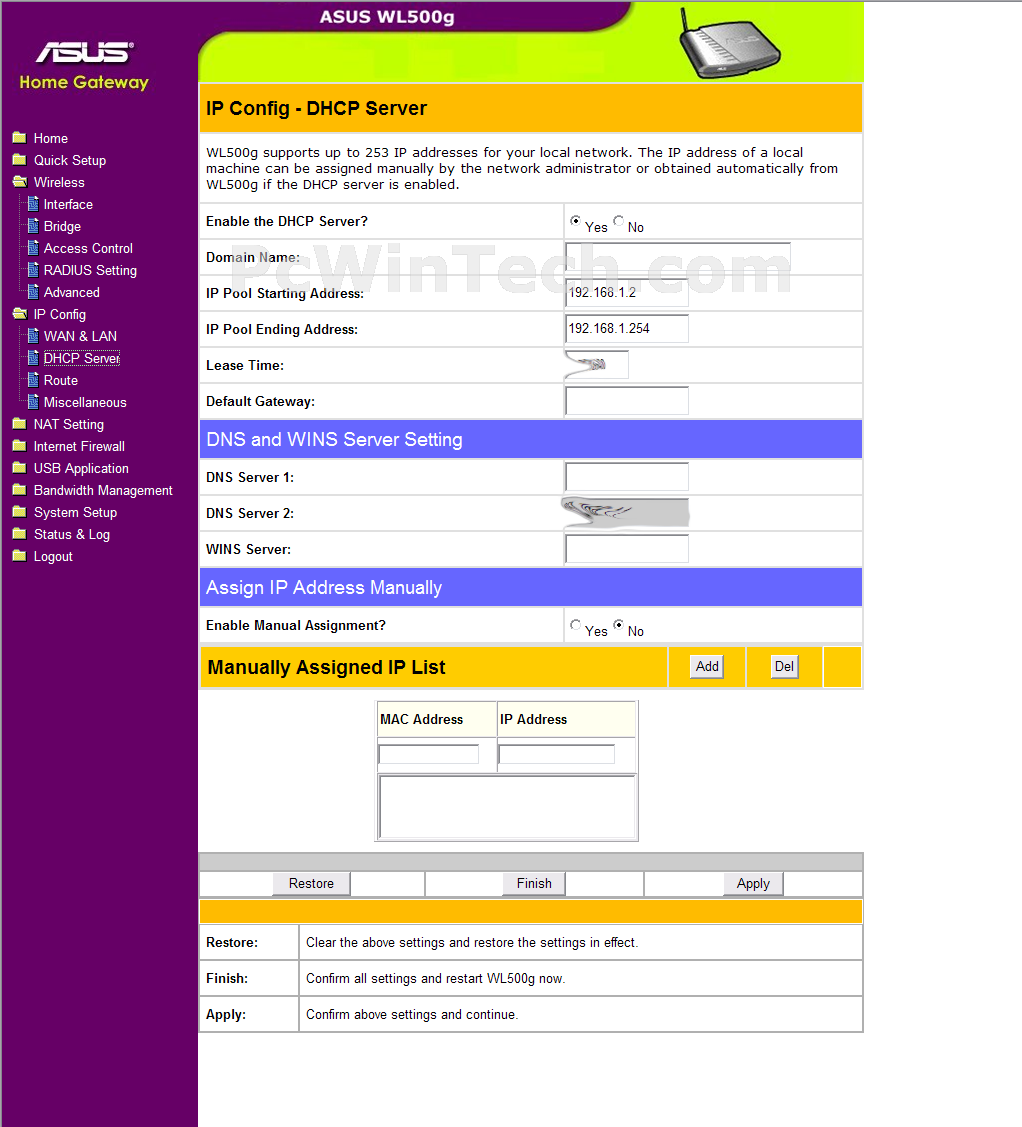Open the Route page
Screen dimensions: 1022x1127
[61, 380]
